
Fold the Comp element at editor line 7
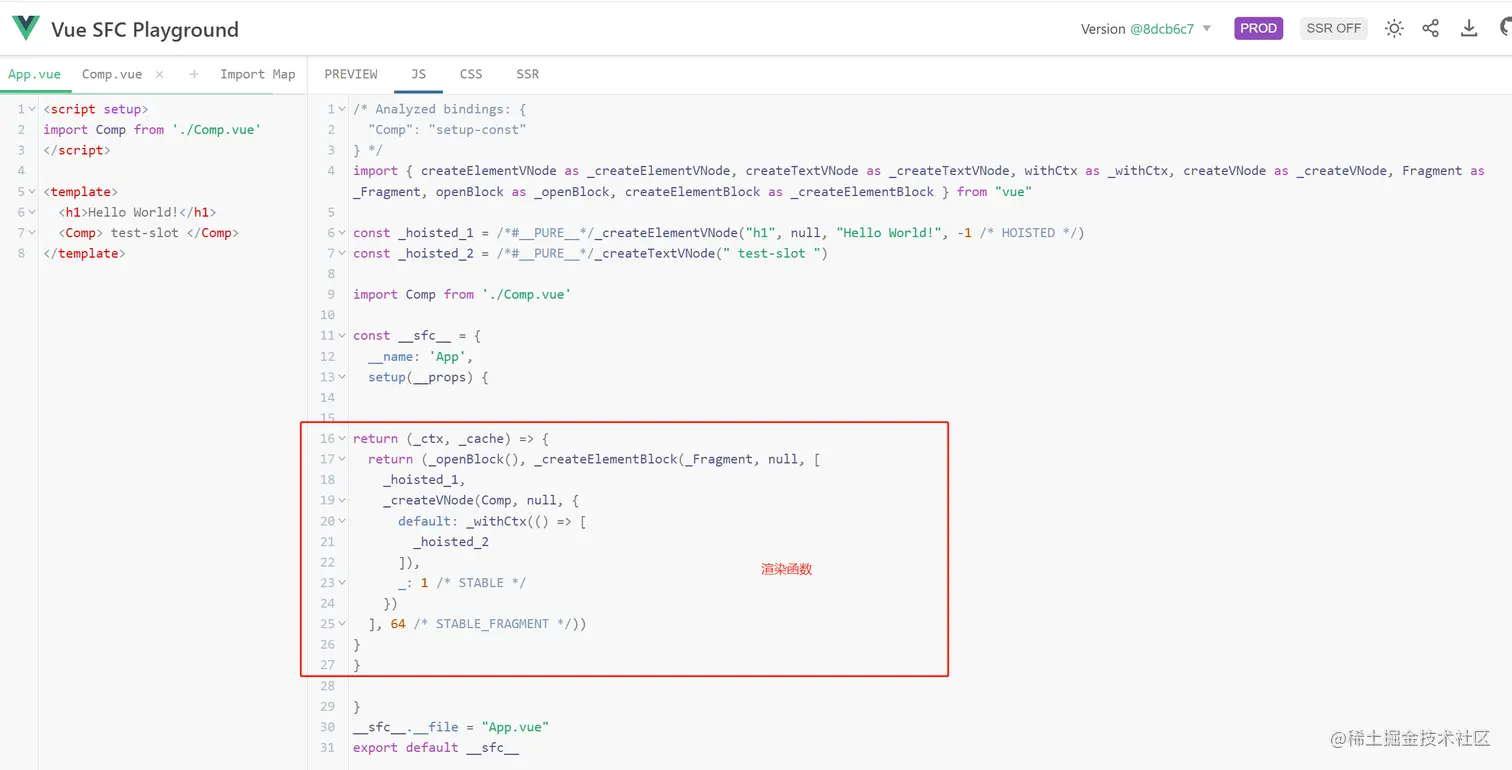pyautogui.click(x=33, y=233)
